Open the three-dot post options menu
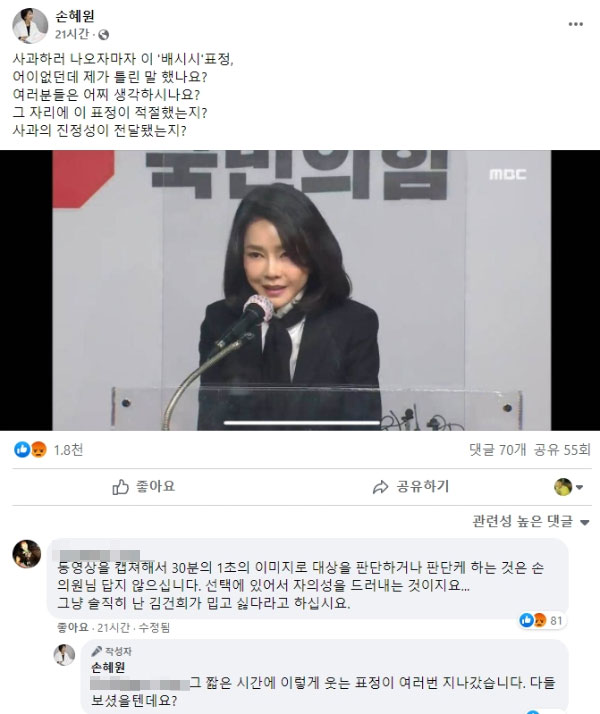Screen dimensions: 600x714 tap(575, 24)
